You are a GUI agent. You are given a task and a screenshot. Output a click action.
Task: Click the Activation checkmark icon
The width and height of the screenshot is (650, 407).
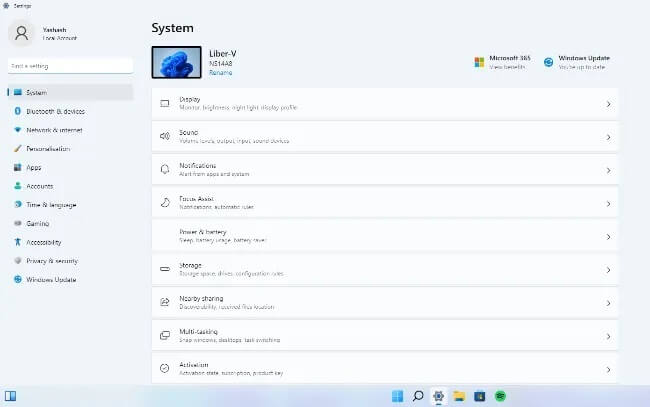pos(165,368)
